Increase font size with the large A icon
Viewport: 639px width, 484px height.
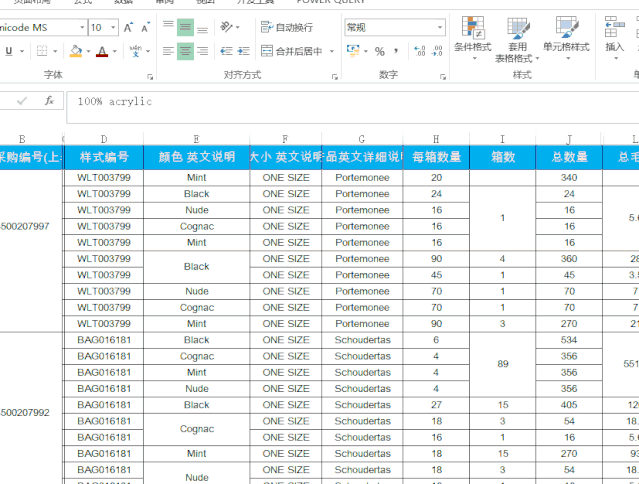pos(128,28)
